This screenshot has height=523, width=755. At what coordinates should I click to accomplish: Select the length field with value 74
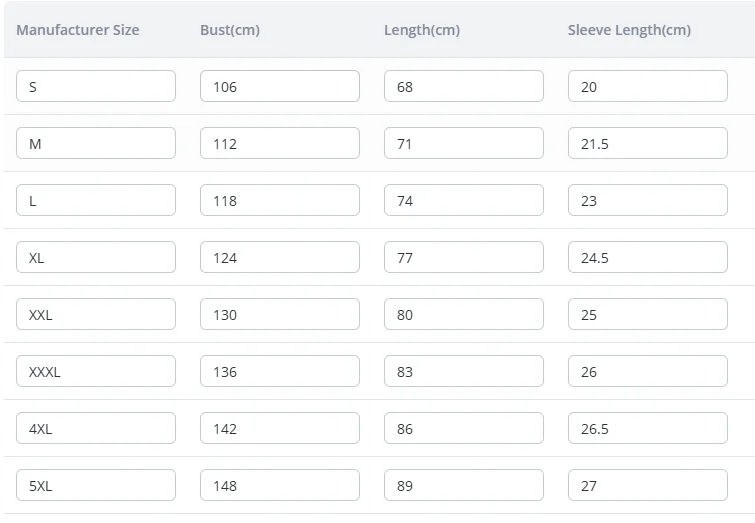pyautogui.click(x=463, y=200)
